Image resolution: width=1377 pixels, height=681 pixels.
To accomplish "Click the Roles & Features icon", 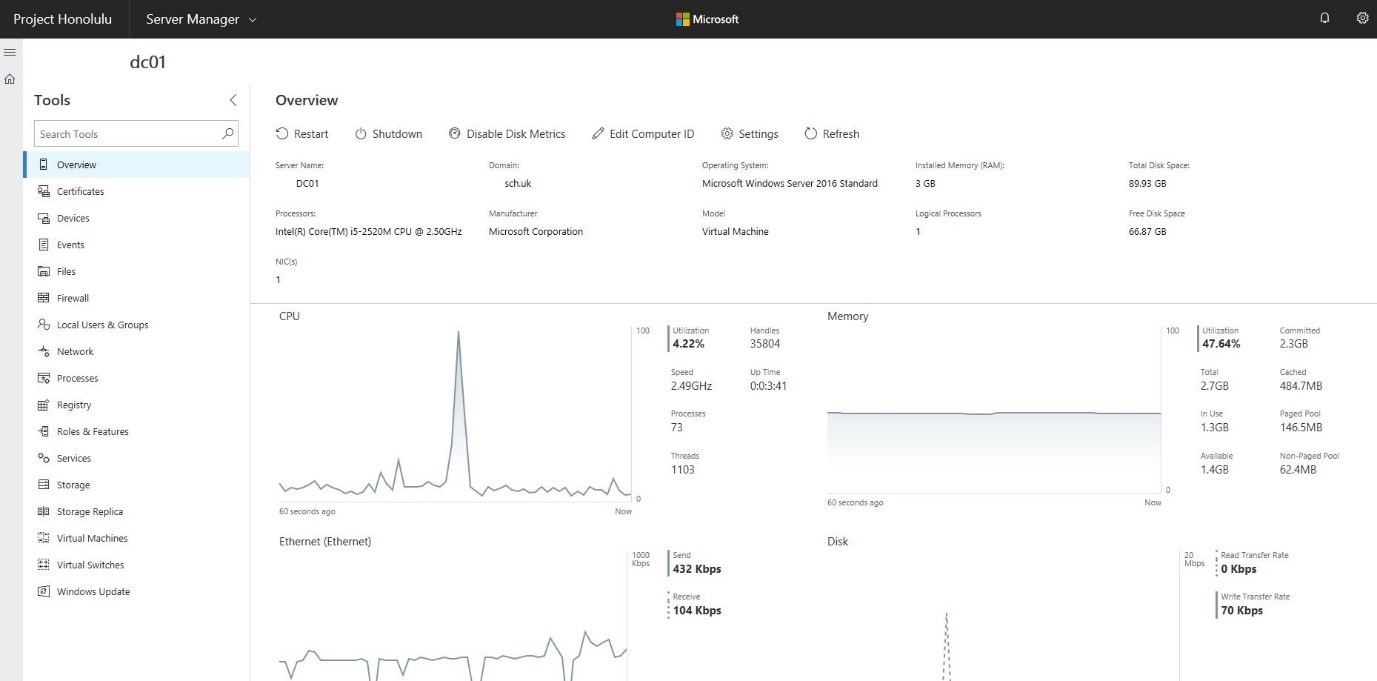I will click(43, 431).
